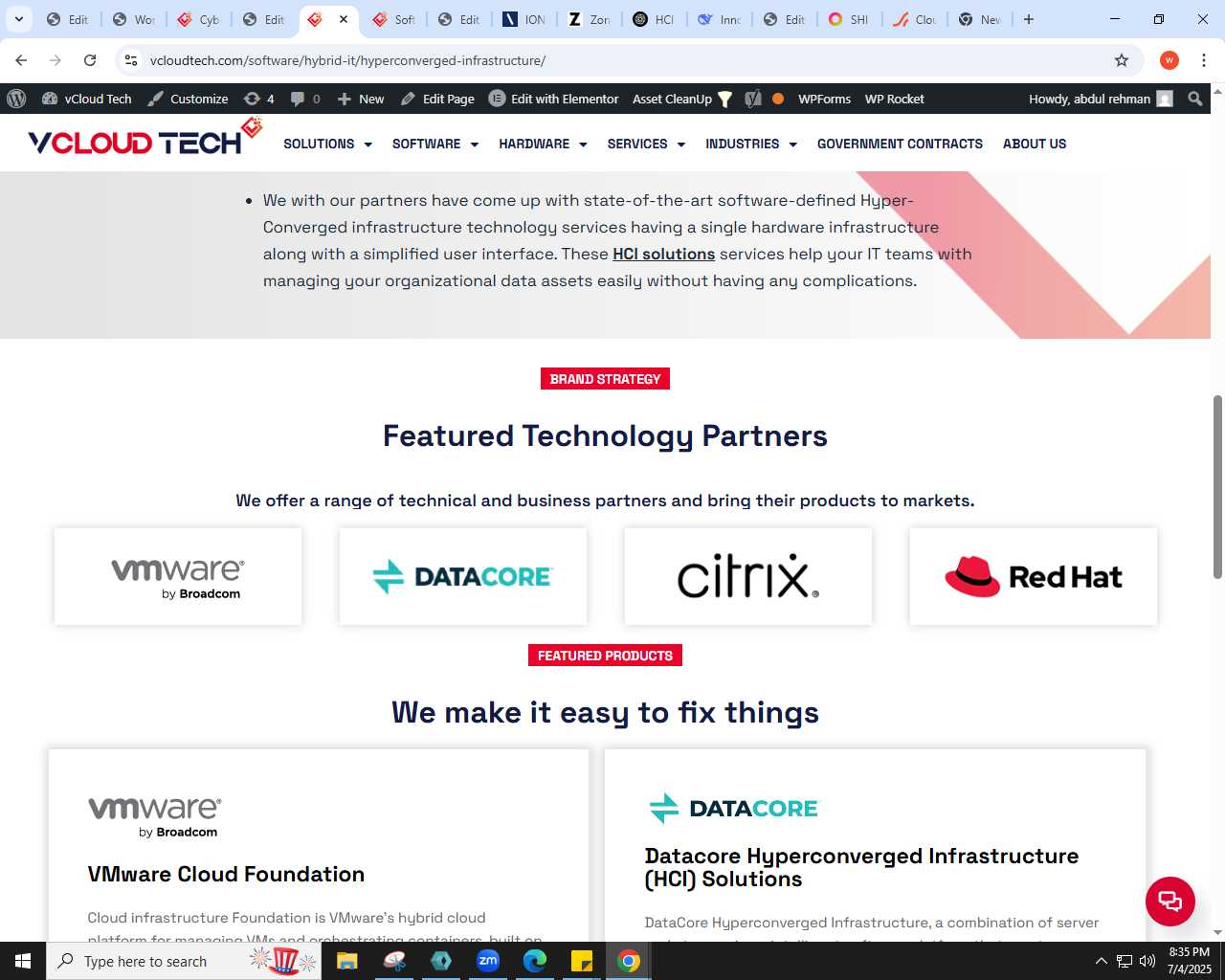
Task: Switch to the HCI browser tab
Action: pyautogui.click(x=655, y=19)
